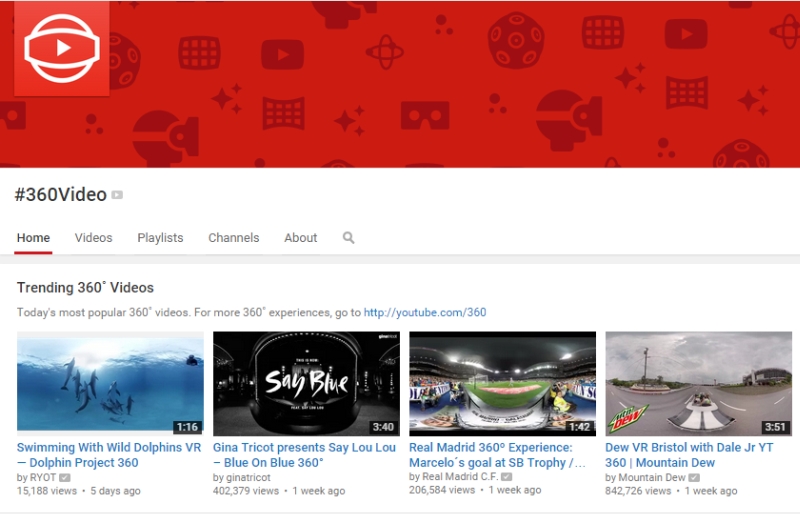The height and width of the screenshot is (523, 800).
Task: Click the 1:16 duration badge
Action: pyautogui.click(x=187, y=427)
